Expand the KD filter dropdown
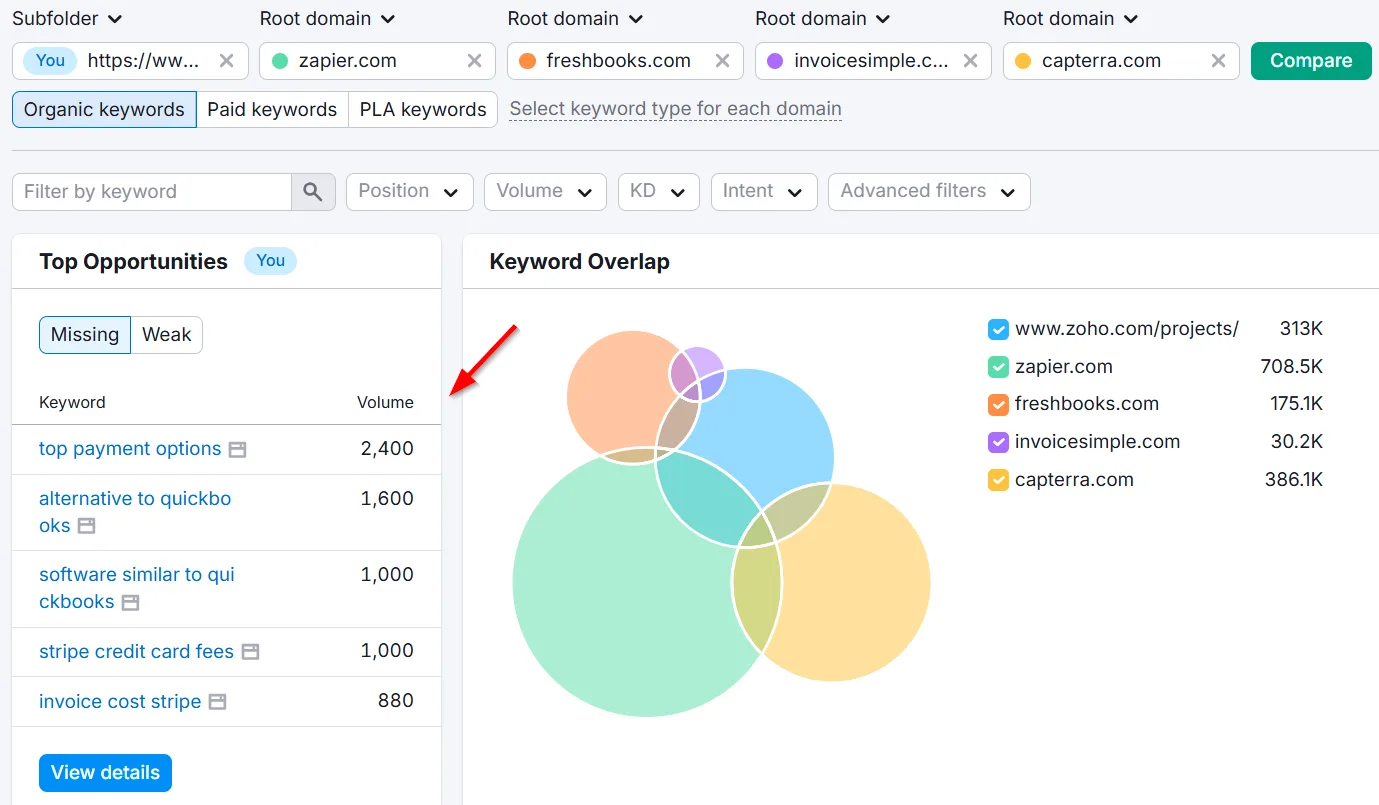1379x805 pixels. [x=658, y=192]
